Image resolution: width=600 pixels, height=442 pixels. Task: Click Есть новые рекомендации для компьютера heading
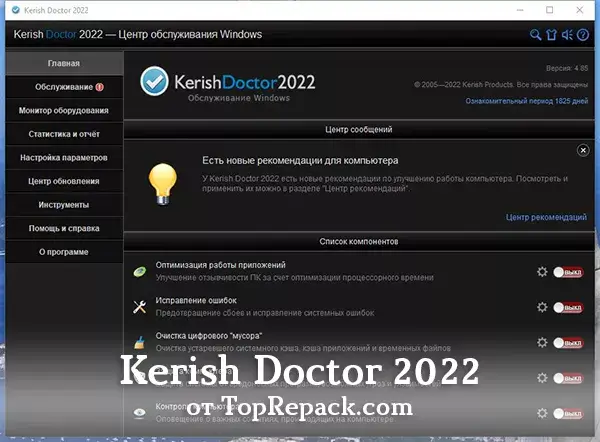pyautogui.click(x=300, y=160)
